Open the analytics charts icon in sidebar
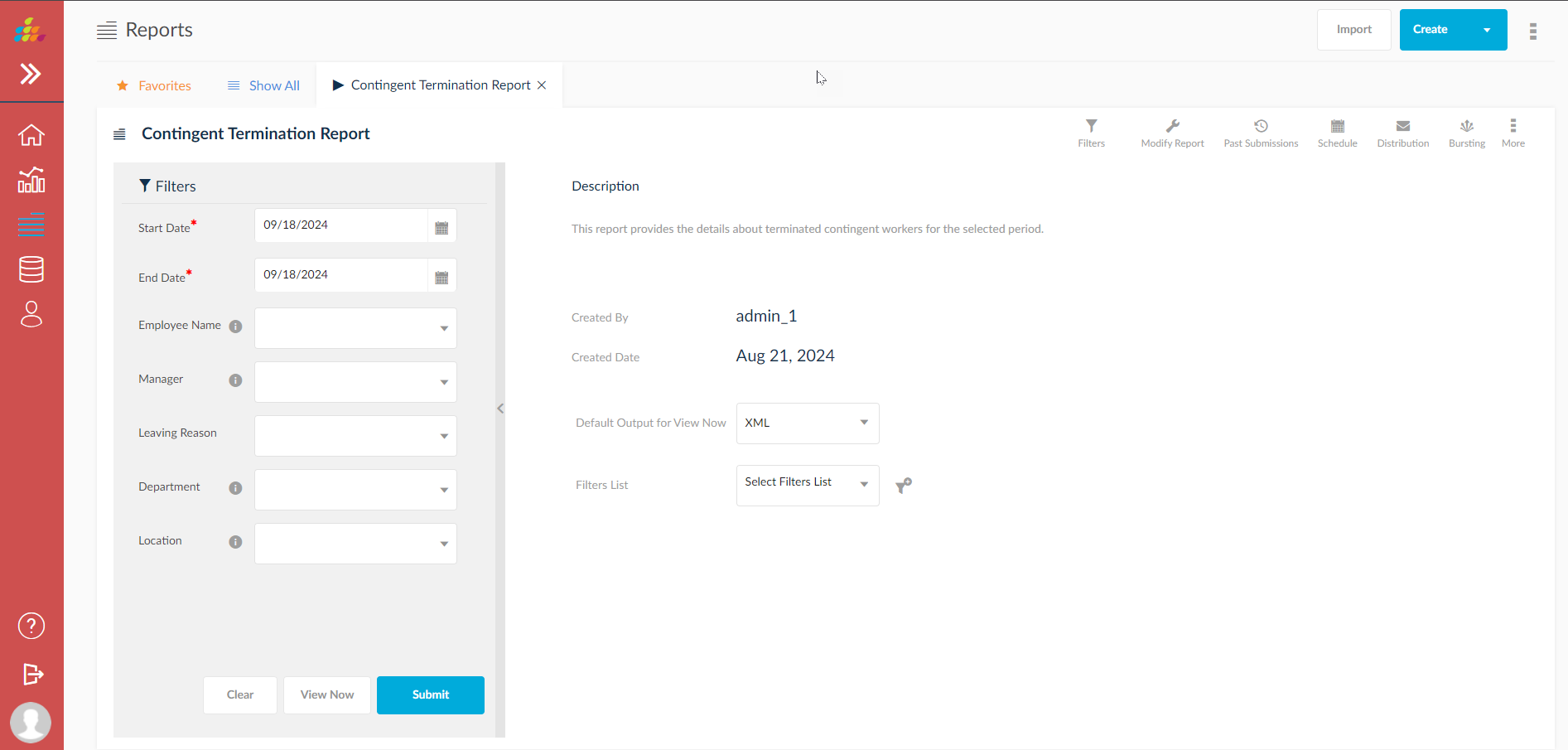Image resolution: width=1568 pixels, height=750 pixels. (31, 180)
